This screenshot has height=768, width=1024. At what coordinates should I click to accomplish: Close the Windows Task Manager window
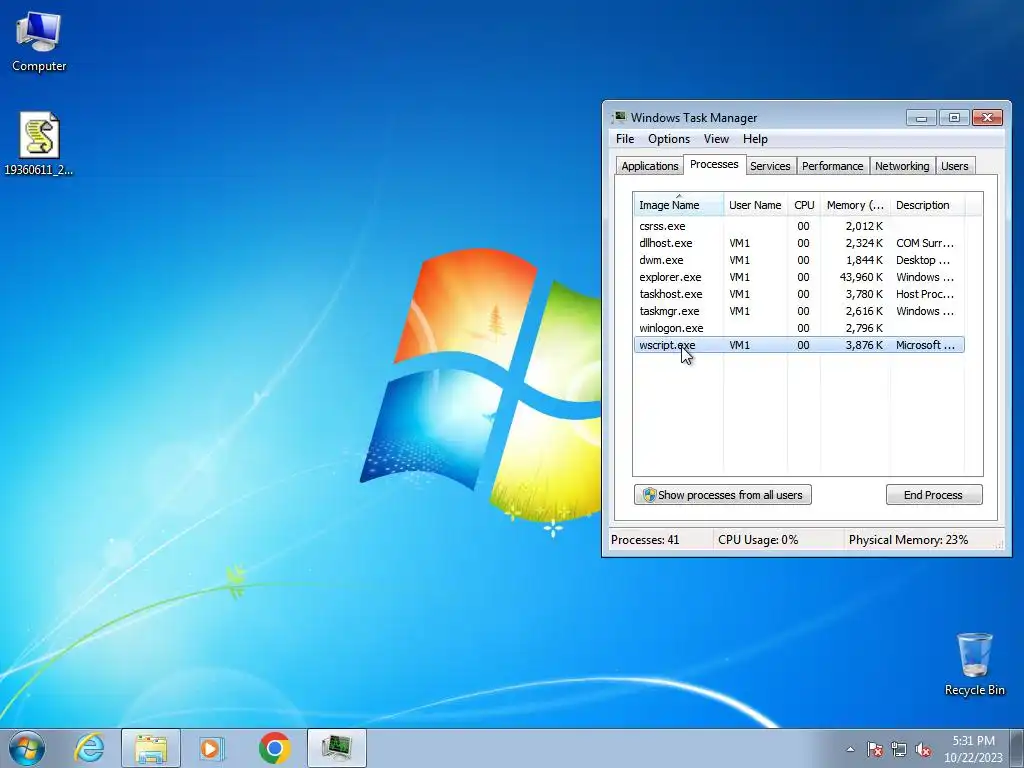(987, 118)
